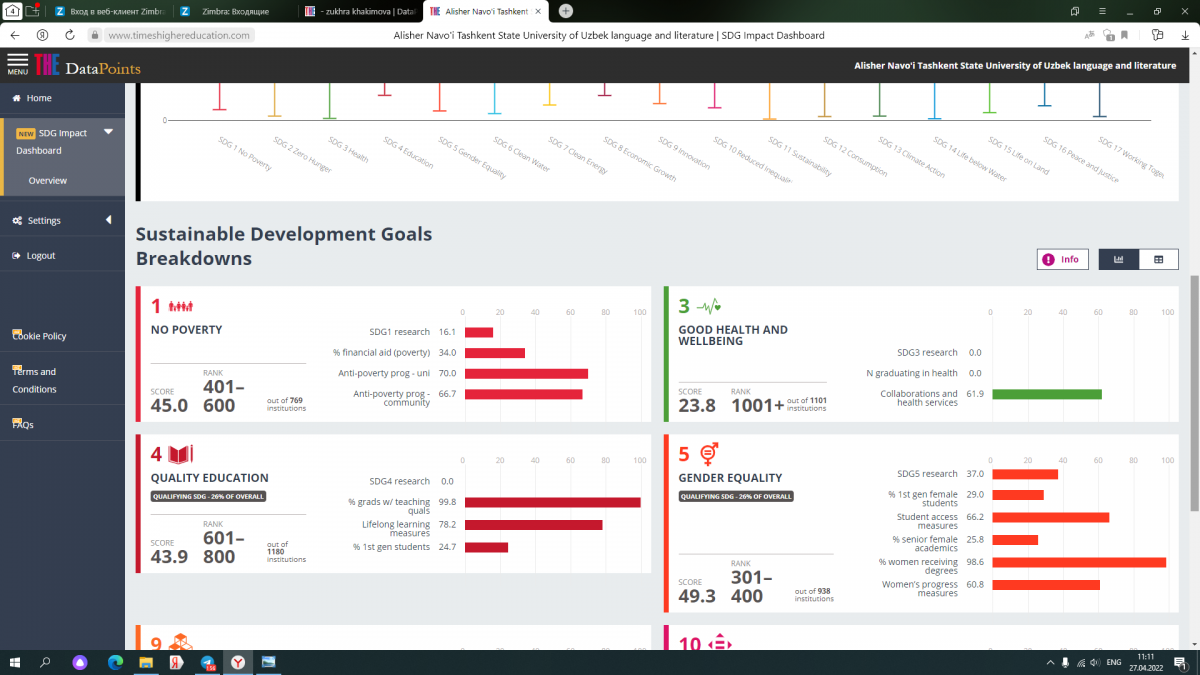Screen dimensions: 1200x675
Task: Go to Home in the sidebar
Action: pyautogui.click(x=39, y=98)
